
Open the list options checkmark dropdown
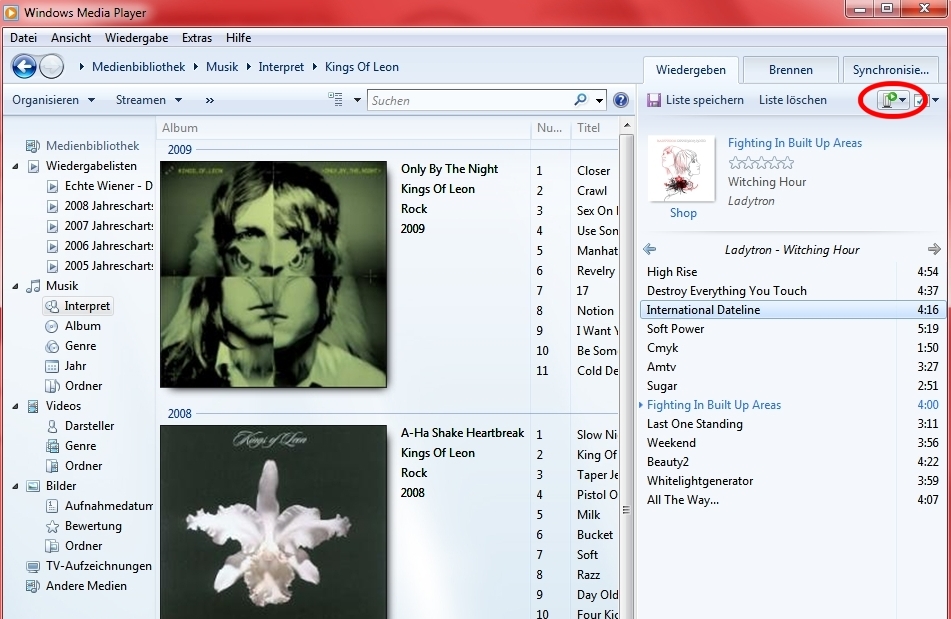[926, 100]
